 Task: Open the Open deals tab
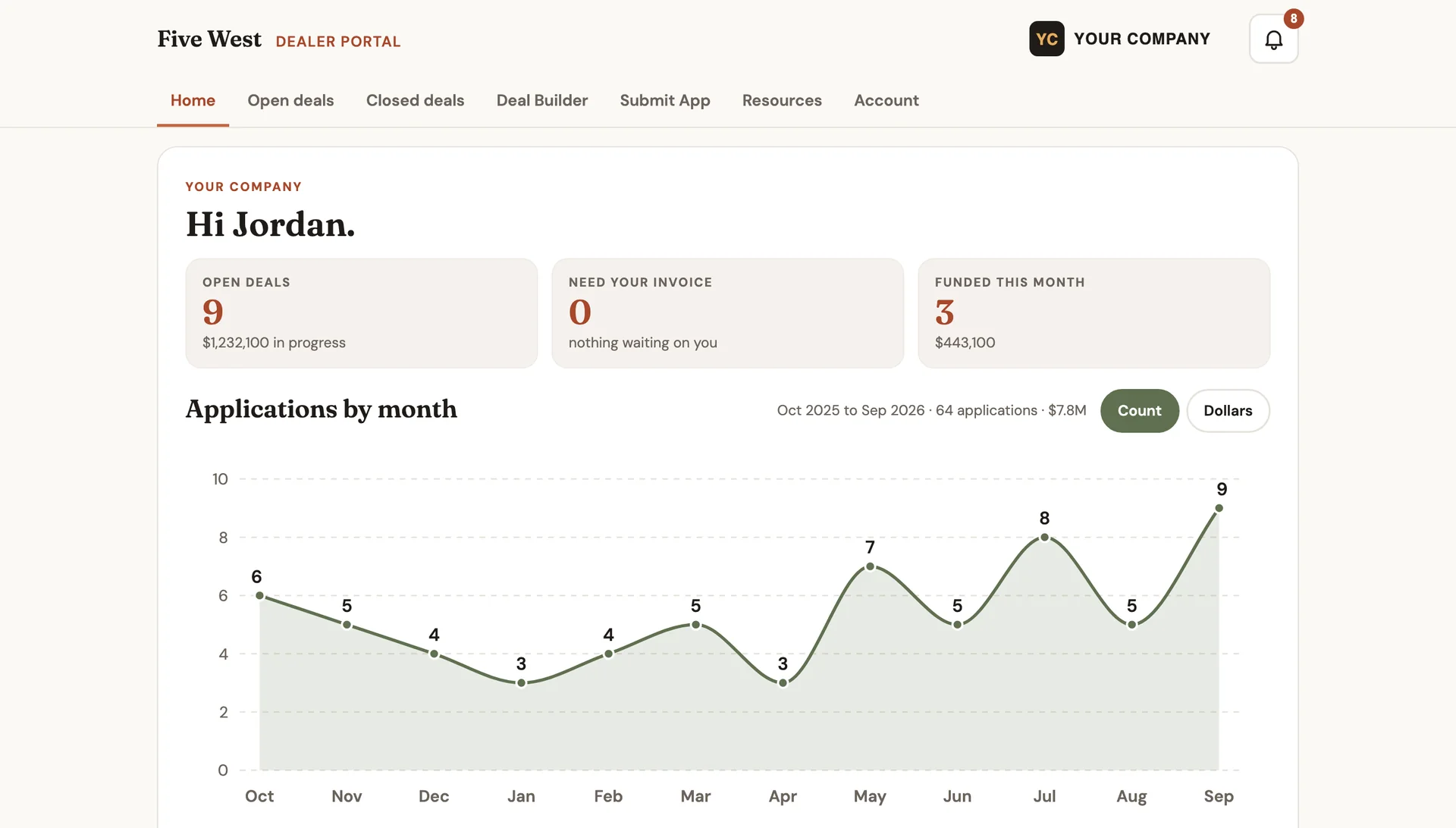click(290, 100)
